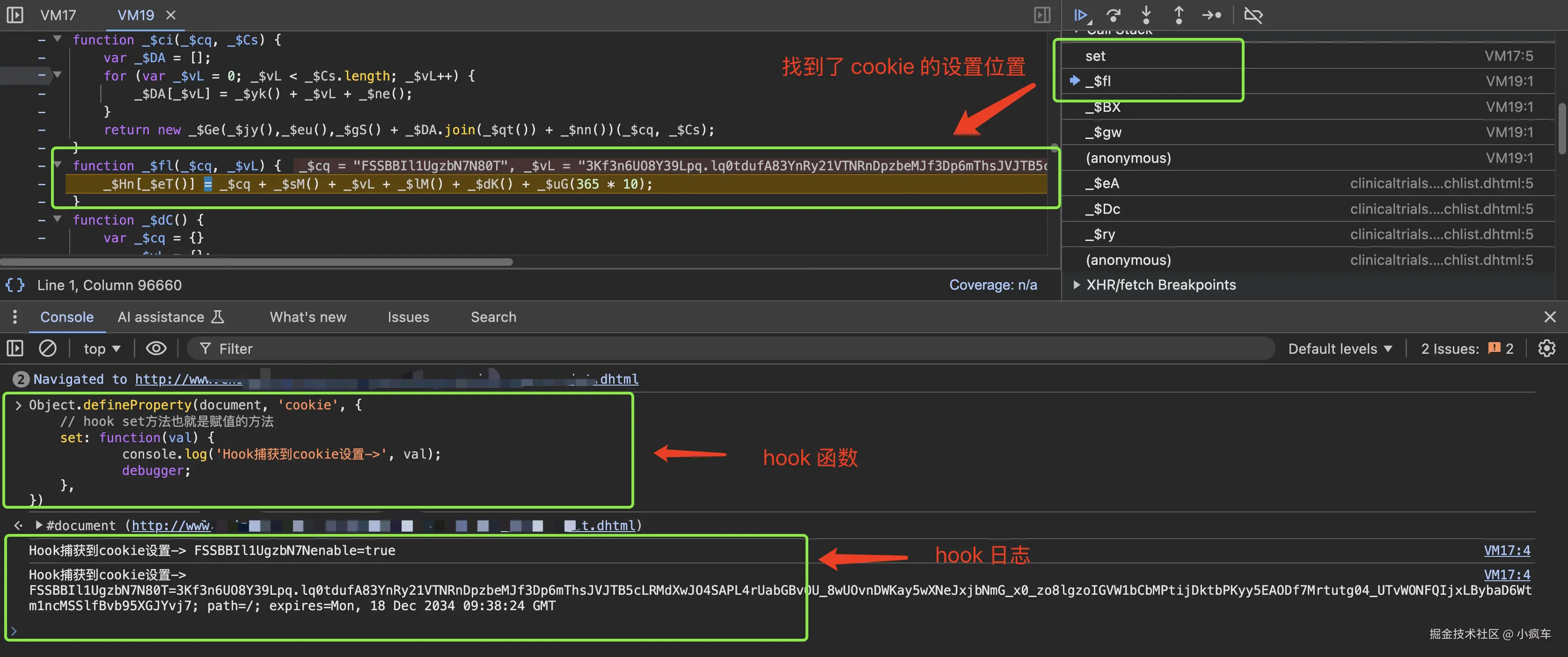Create a live expression with eye icon

tap(156, 349)
